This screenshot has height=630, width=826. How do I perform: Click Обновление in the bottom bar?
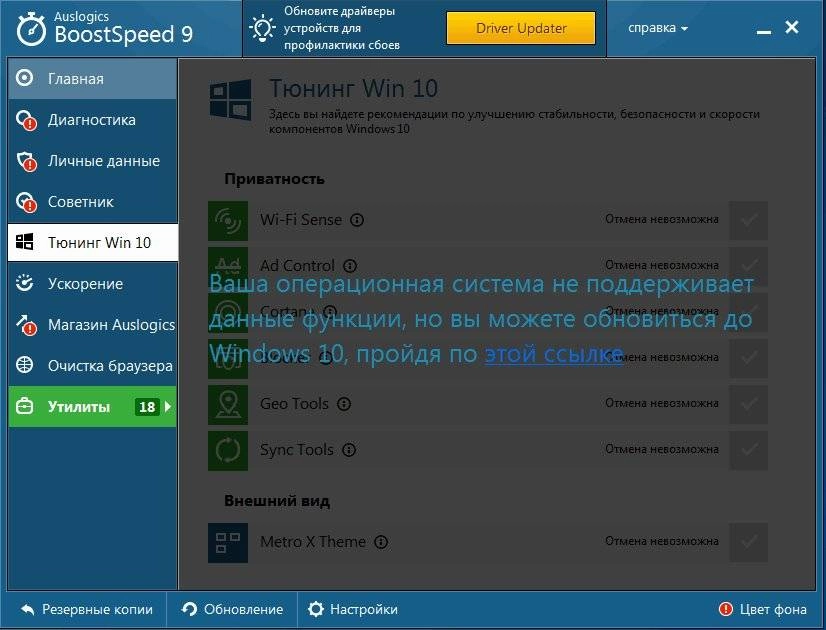[x=232, y=609]
